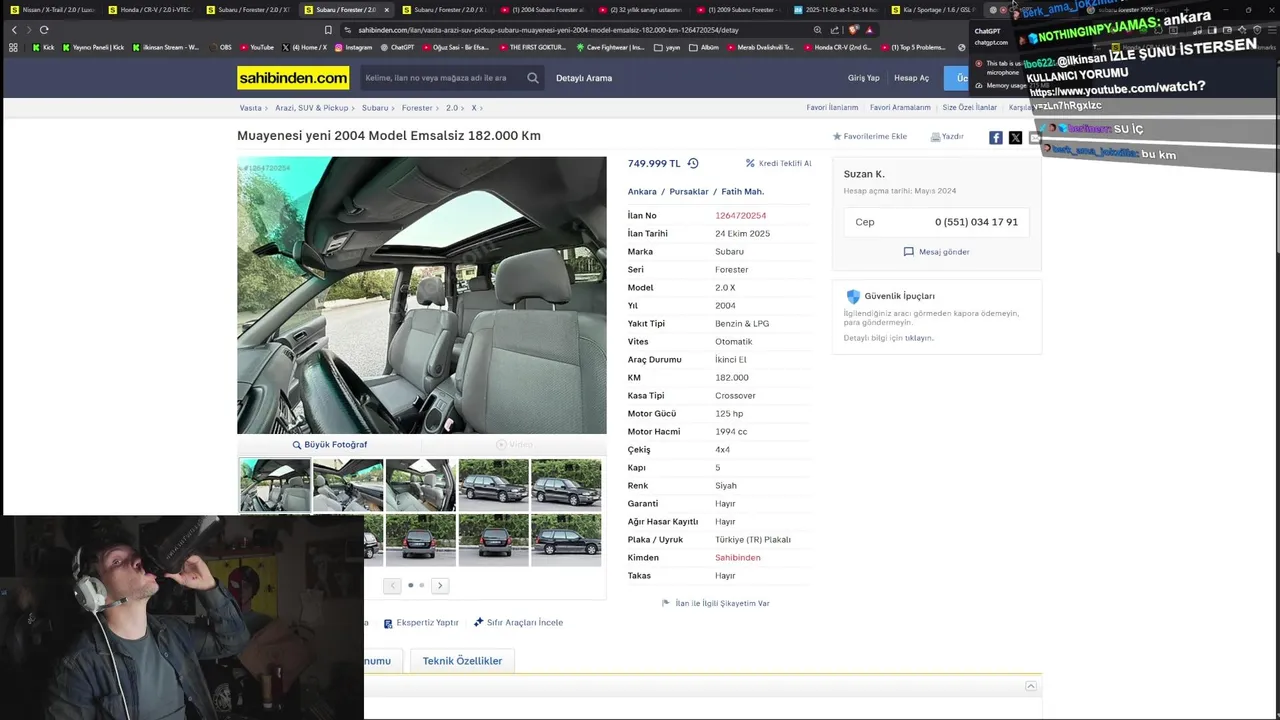Open Favori İlanlarım link

point(833,108)
